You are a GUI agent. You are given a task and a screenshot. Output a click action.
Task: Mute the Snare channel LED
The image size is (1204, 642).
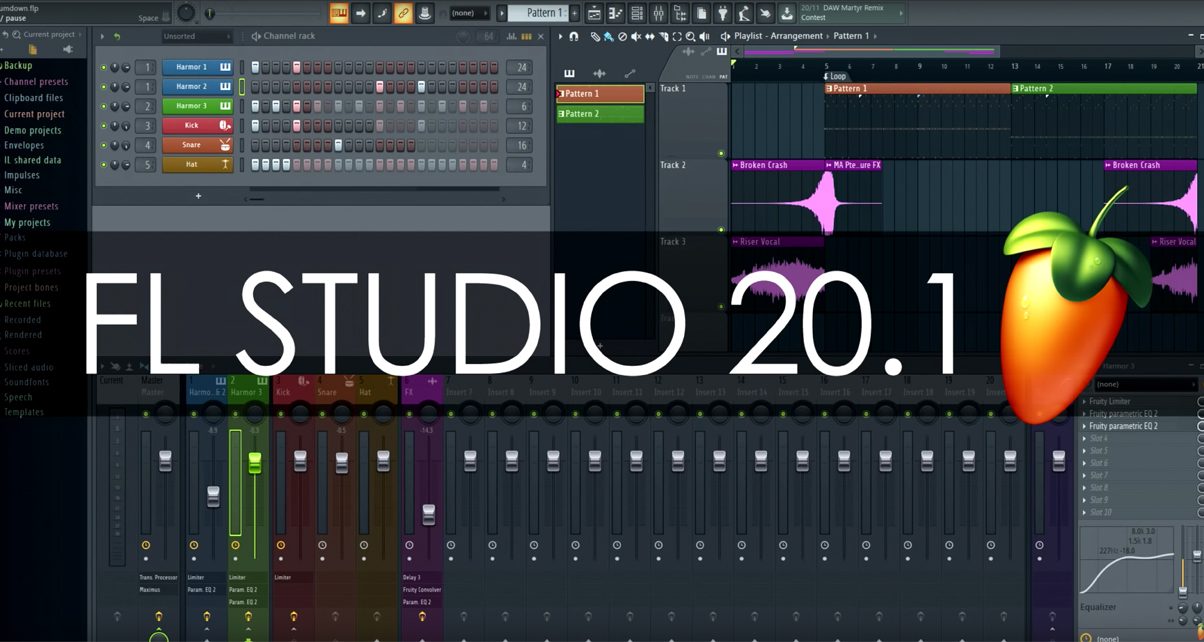point(103,145)
